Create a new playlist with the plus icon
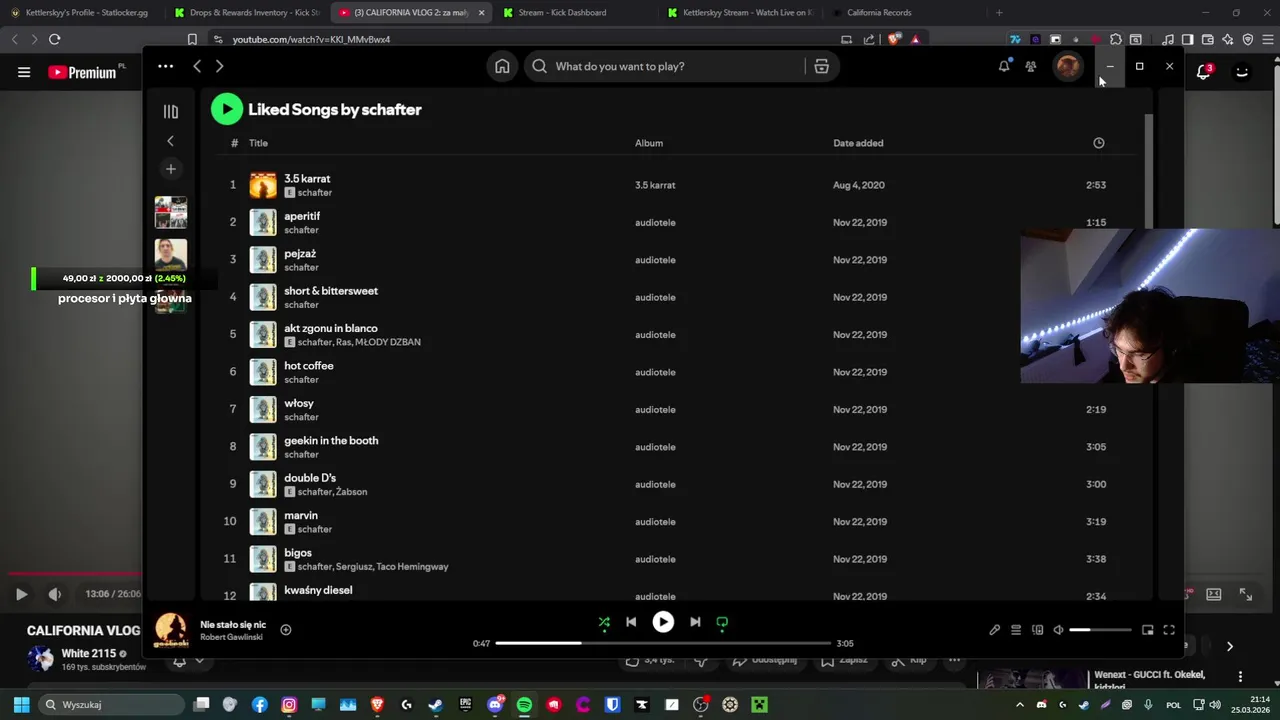Screen dimensions: 1280x720 (x=170, y=169)
